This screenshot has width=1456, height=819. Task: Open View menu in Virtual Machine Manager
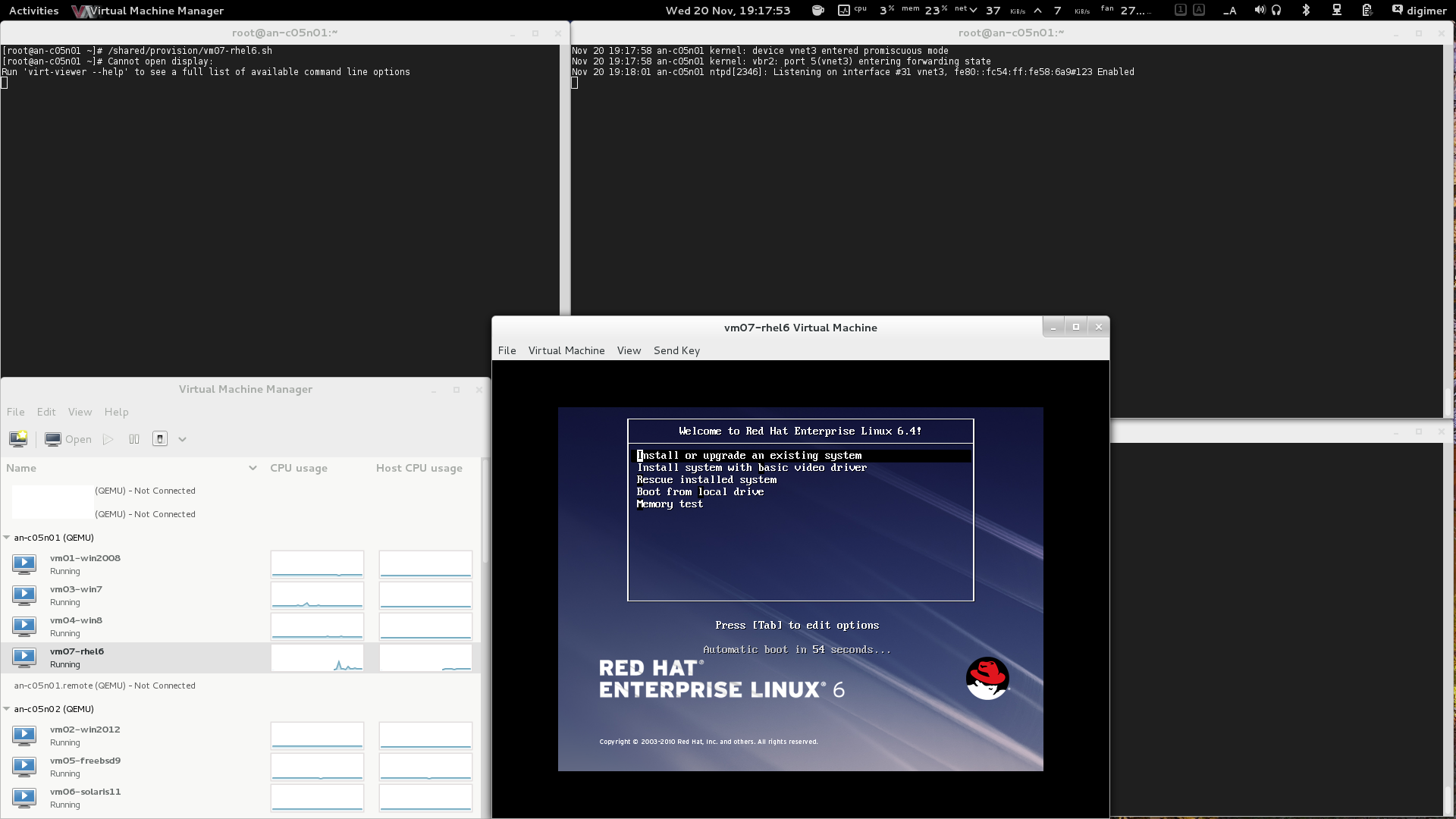coord(80,412)
